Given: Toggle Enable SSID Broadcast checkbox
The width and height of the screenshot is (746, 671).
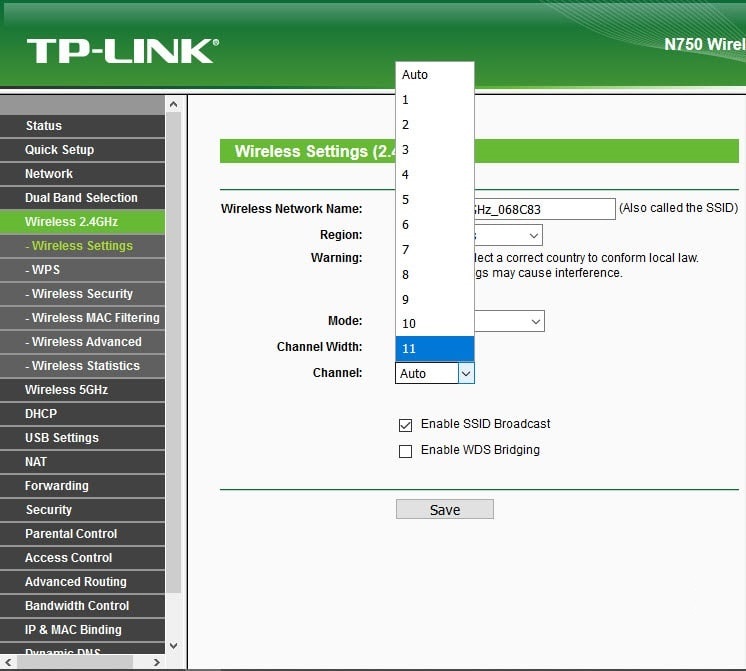Looking at the screenshot, I should coord(405,425).
